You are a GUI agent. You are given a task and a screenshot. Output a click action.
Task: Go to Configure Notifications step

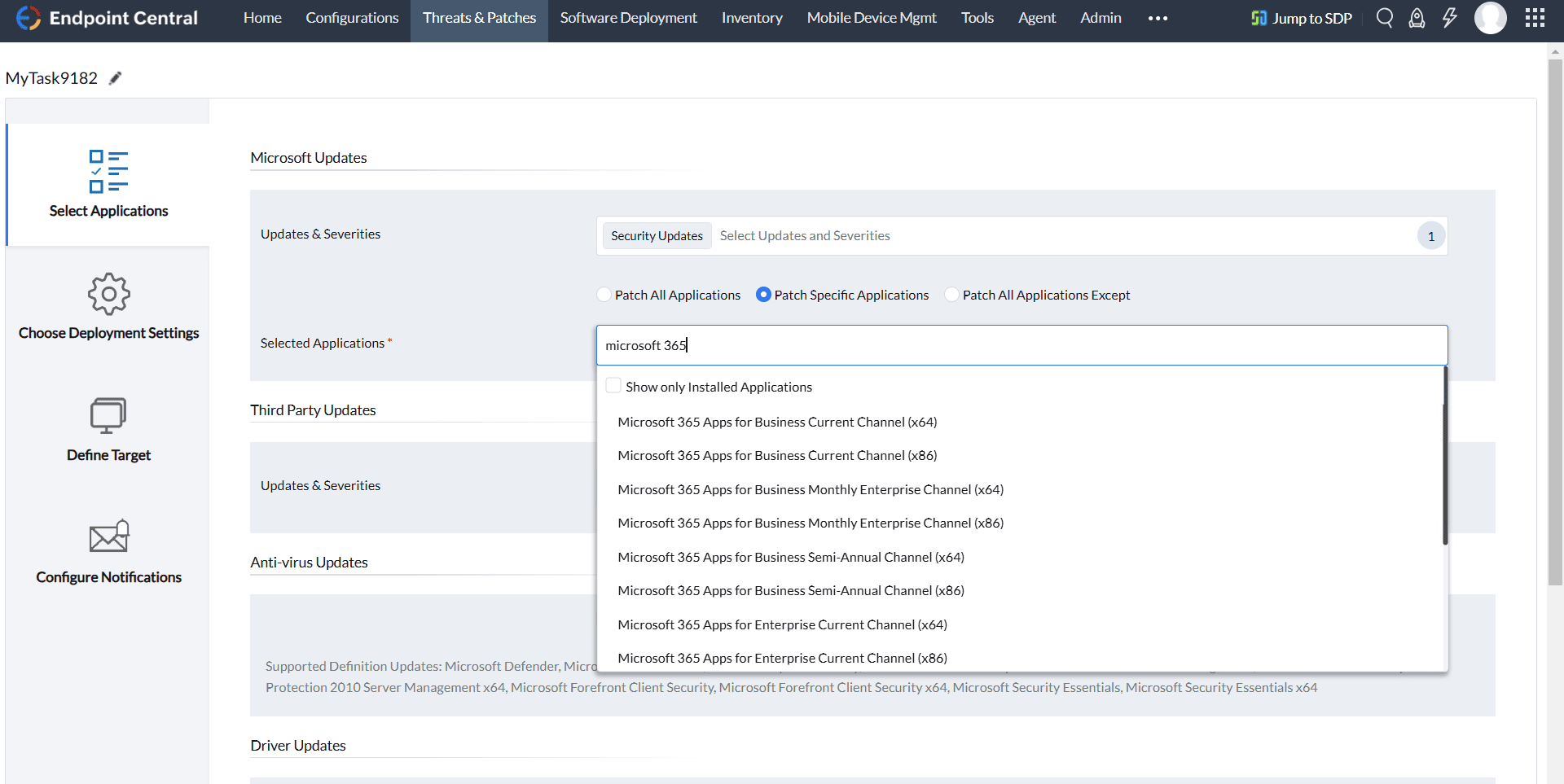[108, 551]
